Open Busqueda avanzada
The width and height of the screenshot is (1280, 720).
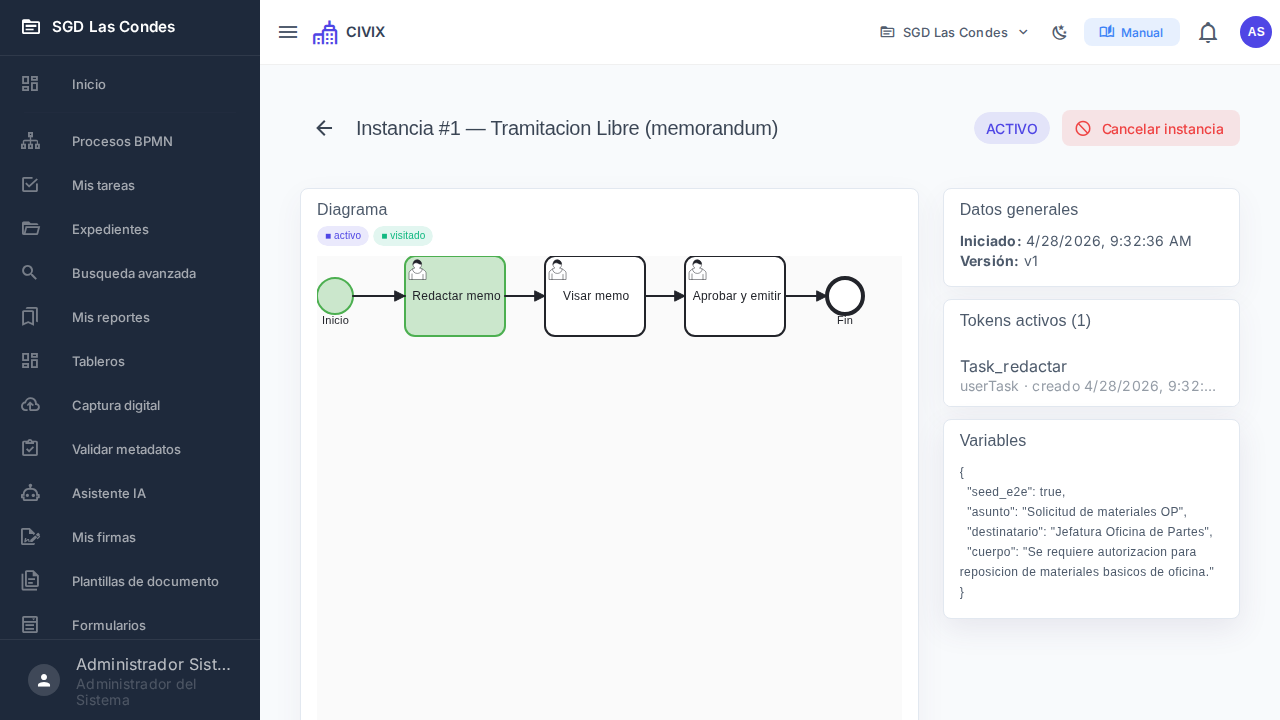pos(130,273)
